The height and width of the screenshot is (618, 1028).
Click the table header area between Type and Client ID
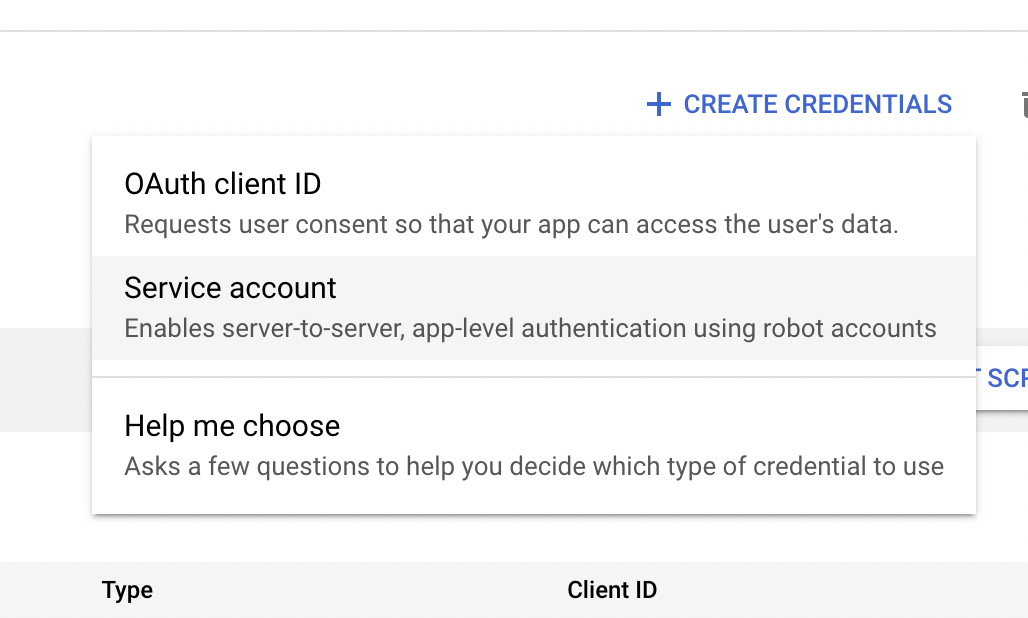[360, 590]
